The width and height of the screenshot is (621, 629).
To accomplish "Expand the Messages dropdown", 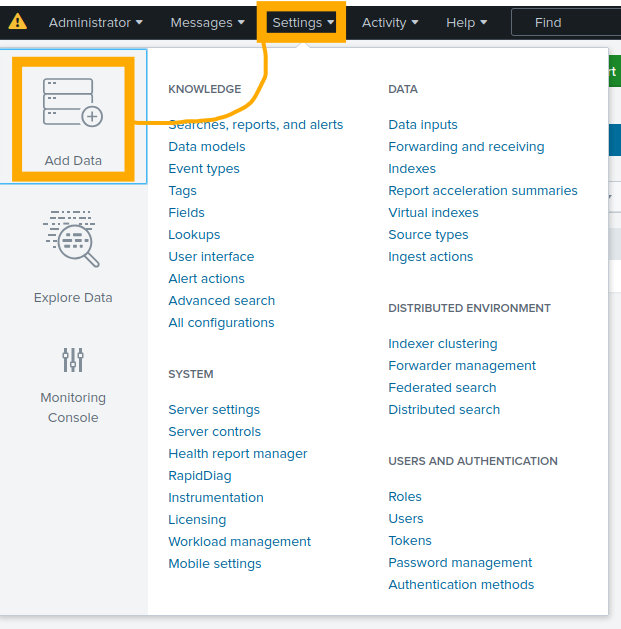I will pos(207,23).
